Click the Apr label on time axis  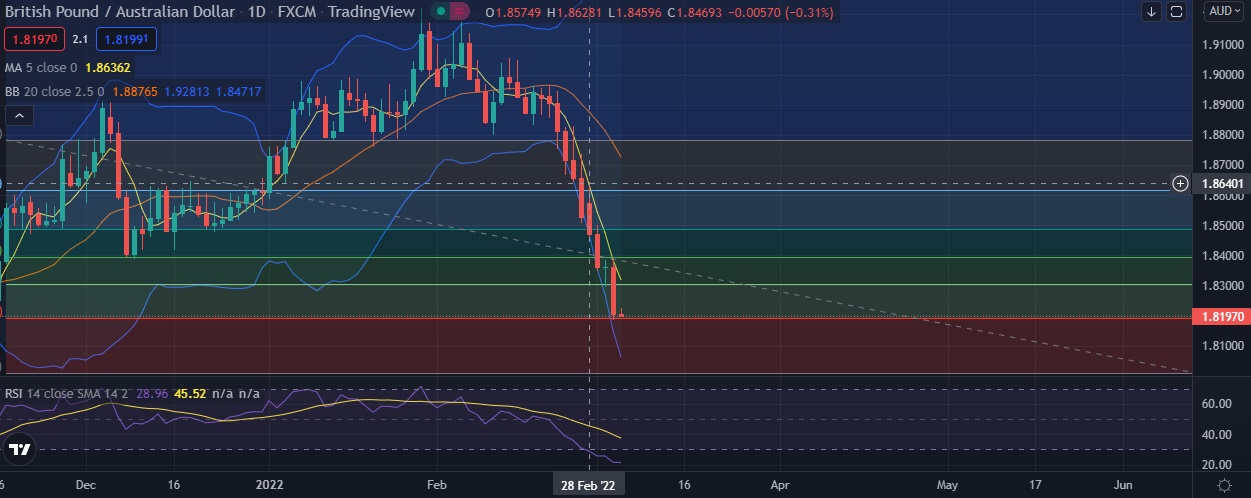tap(780, 484)
